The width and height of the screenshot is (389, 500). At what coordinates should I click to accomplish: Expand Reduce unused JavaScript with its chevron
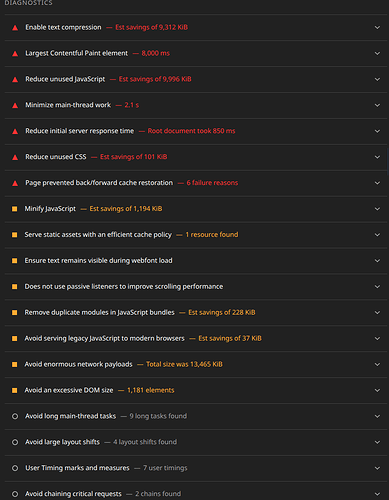pyautogui.click(x=377, y=79)
